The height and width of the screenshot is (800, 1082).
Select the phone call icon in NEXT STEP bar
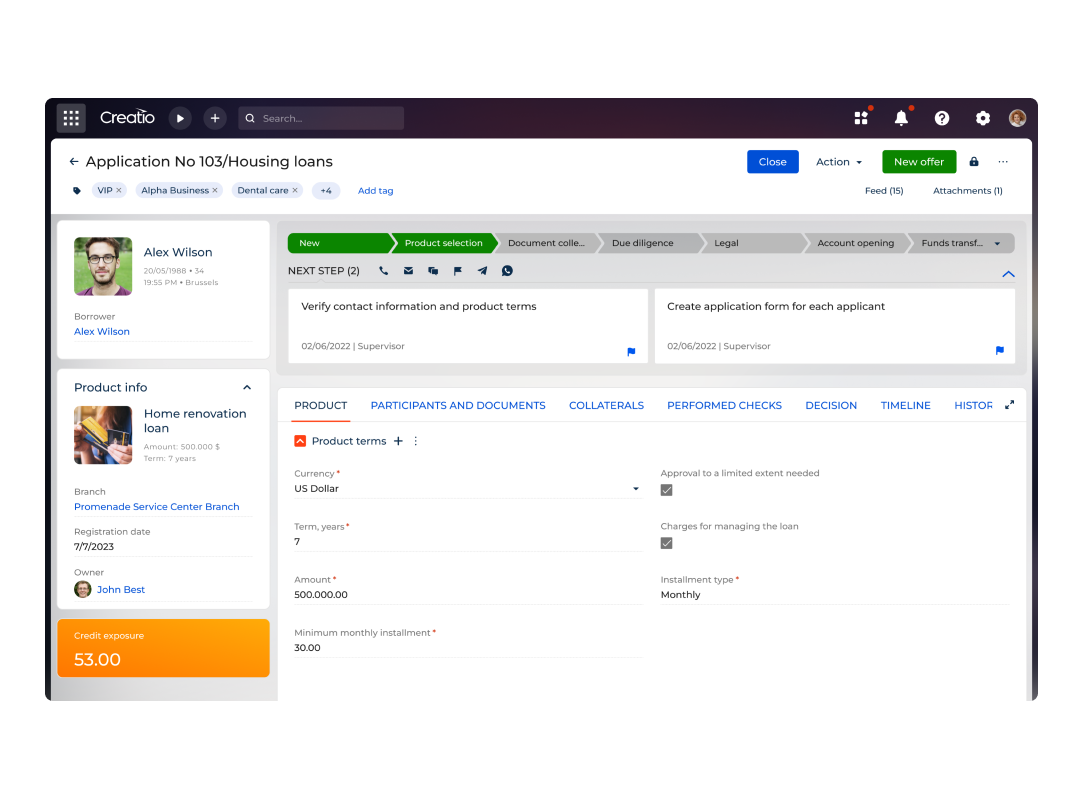(x=383, y=270)
